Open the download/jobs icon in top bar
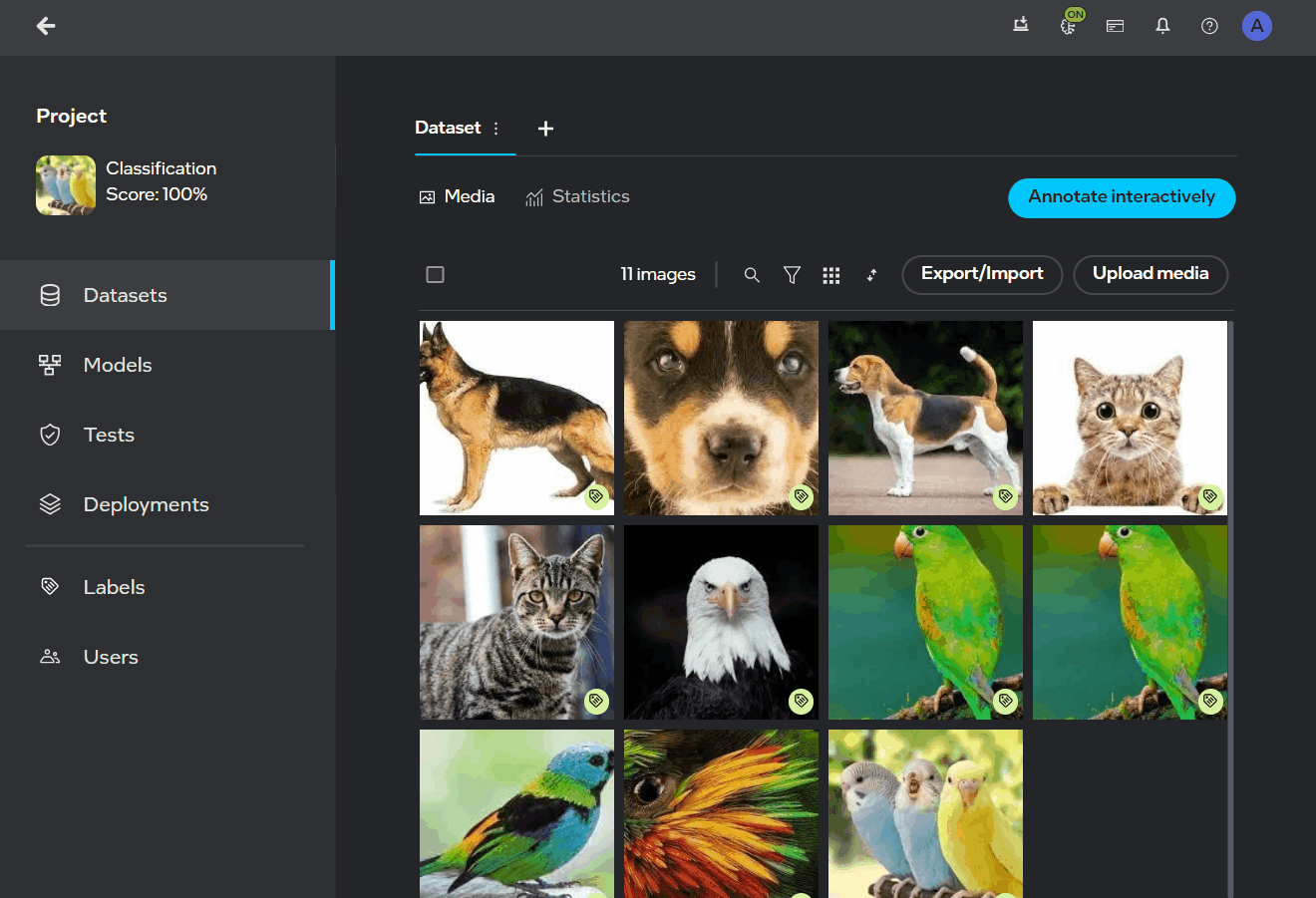 1021,26
